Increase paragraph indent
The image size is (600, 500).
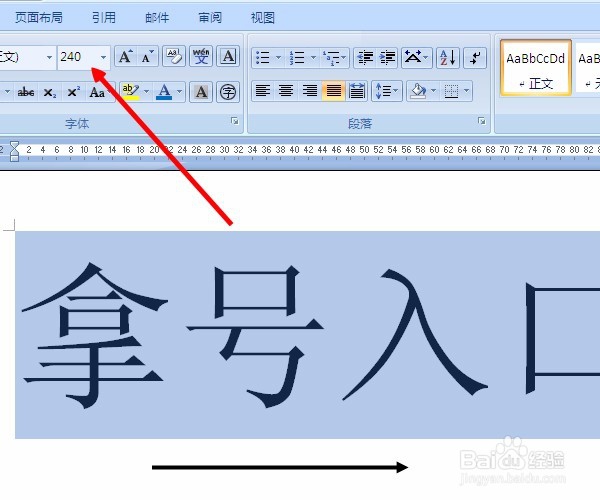click(387, 57)
